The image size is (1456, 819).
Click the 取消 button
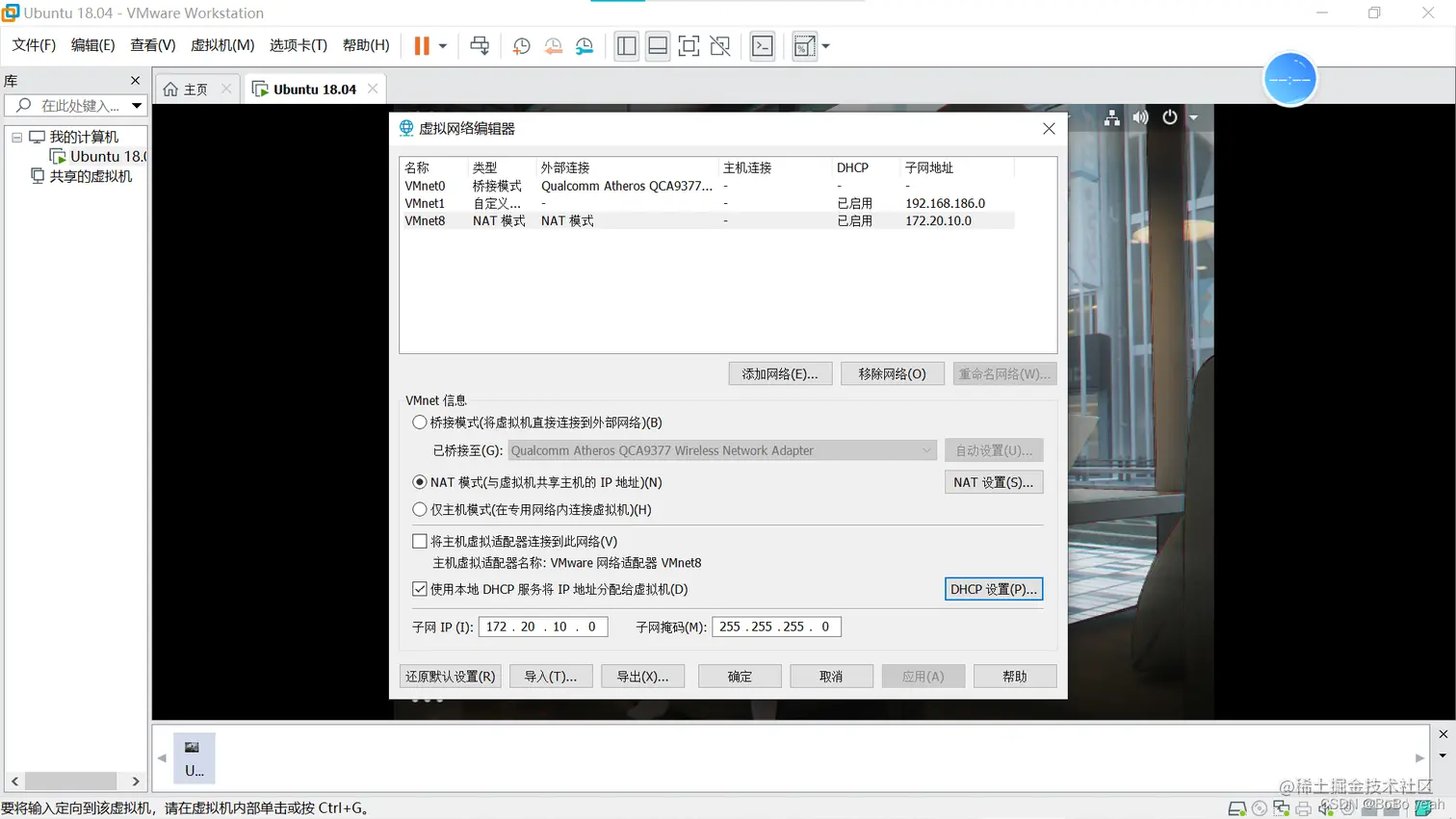[x=831, y=677]
